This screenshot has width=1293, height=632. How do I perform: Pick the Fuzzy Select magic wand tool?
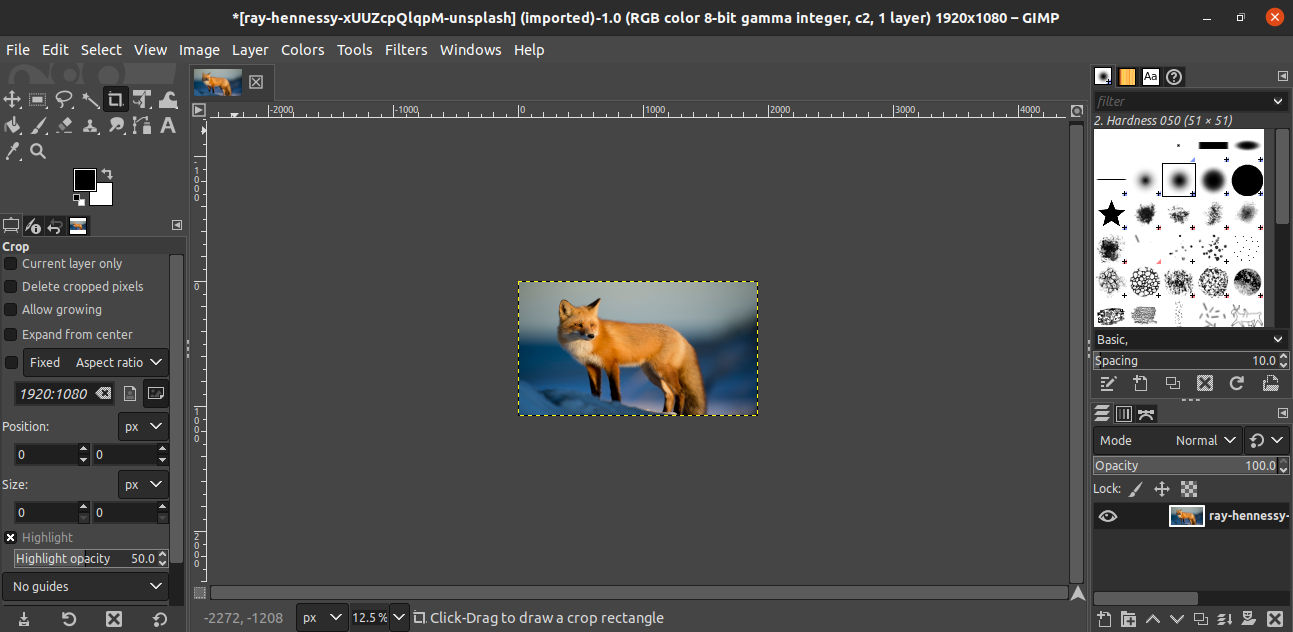click(x=90, y=99)
